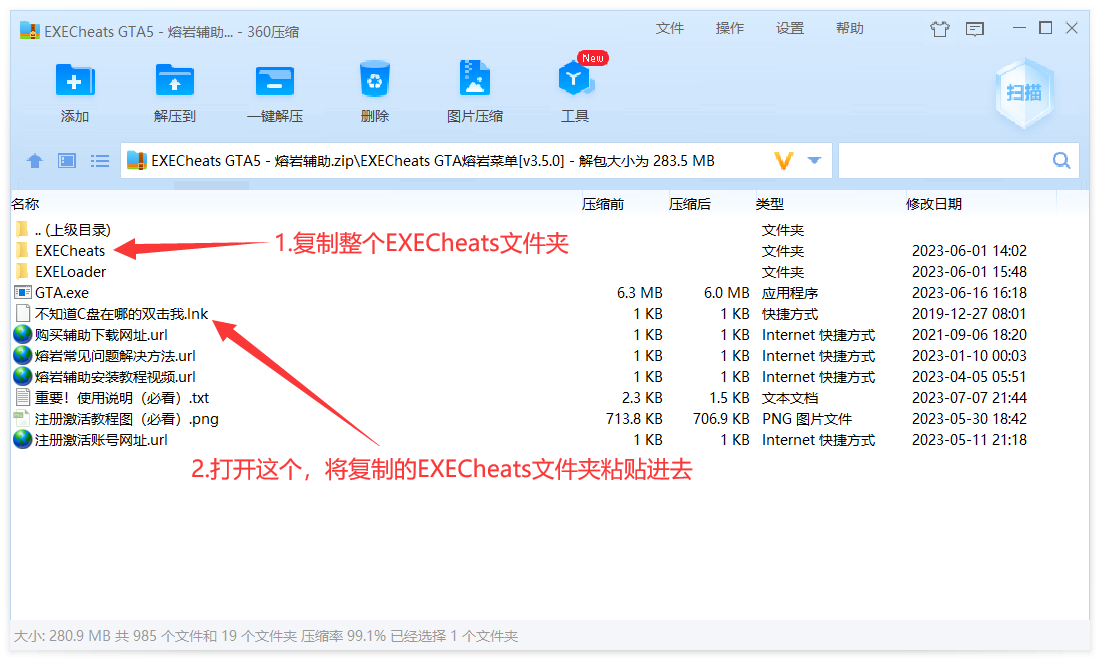Open the 工具 (Tools) icon
The width and height of the screenshot is (1100, 660).
tap(575, 82)
